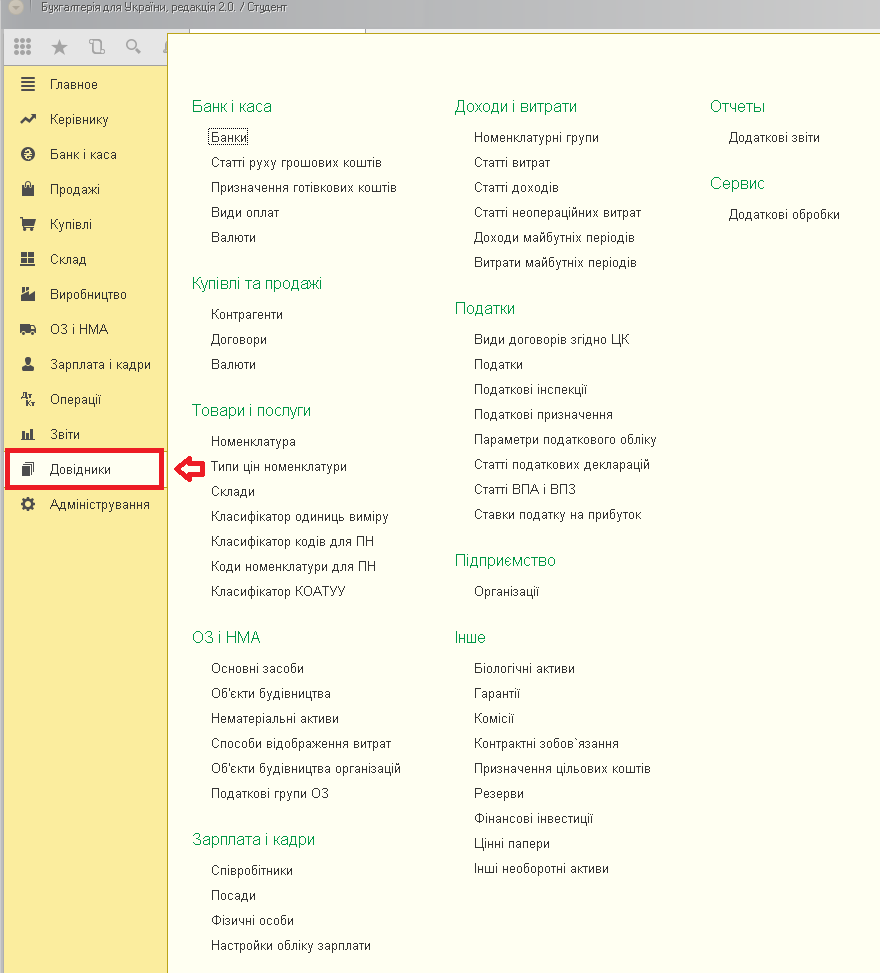Click the Керівнику chart icon

click(28, 119)
